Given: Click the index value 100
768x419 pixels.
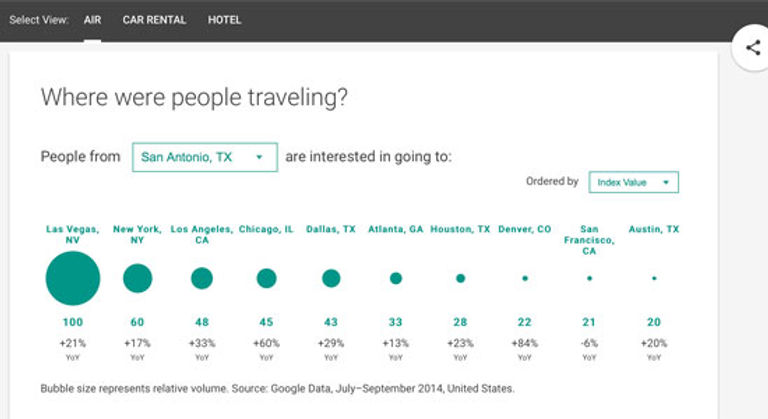Looking at the screenshot, I should coord(73,322).
